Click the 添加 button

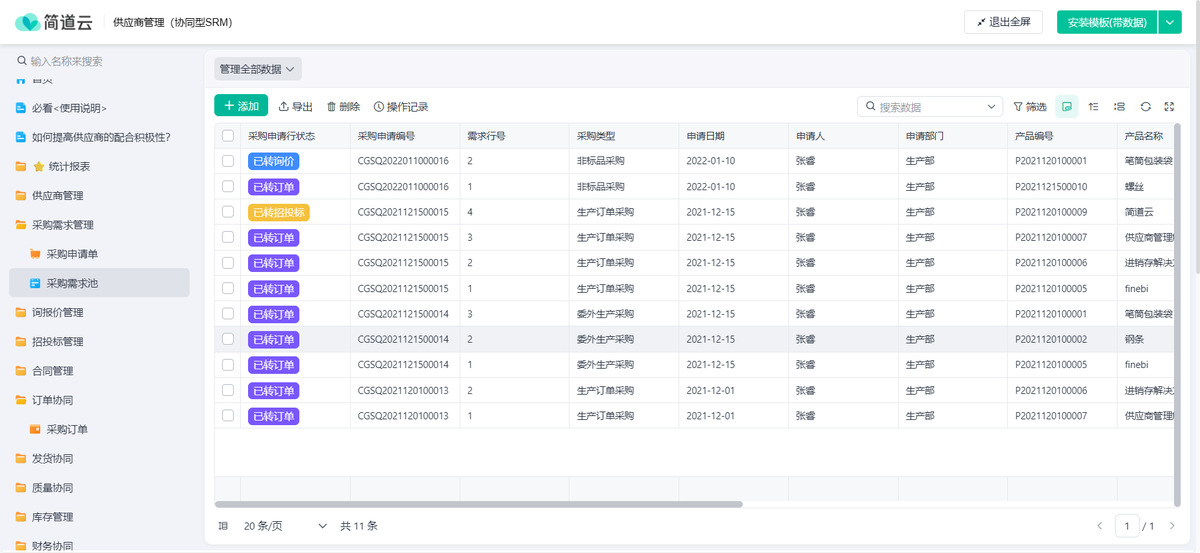pos(241,105)
